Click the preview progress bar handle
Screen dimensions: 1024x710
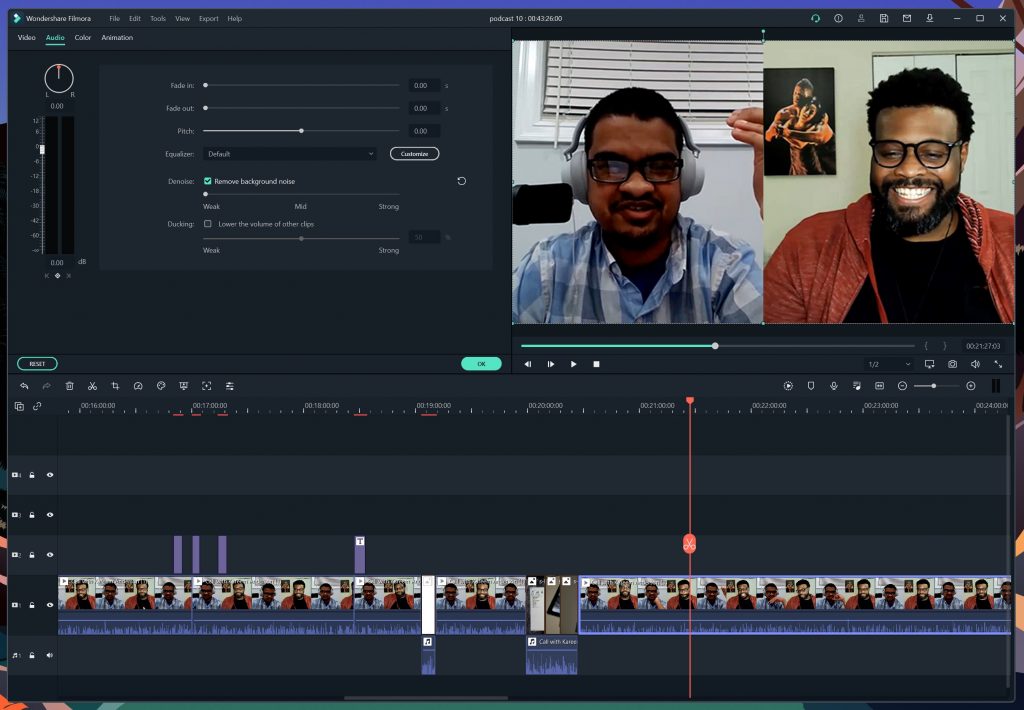[x=715, y=346]
